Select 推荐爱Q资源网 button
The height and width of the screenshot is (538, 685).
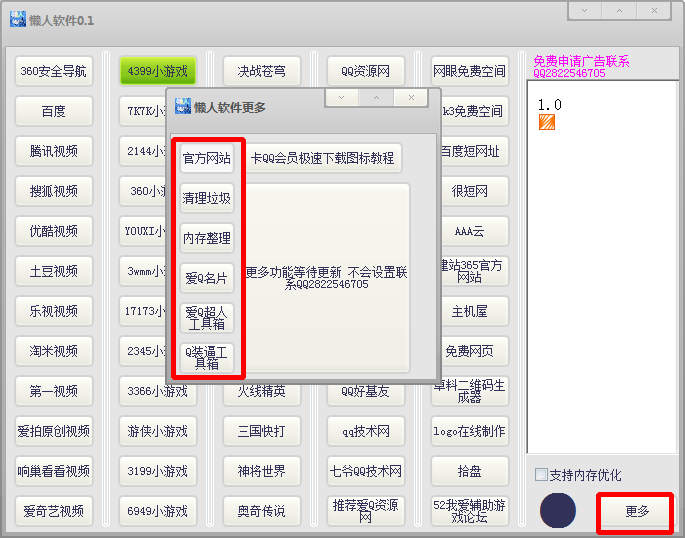[366, 511]
